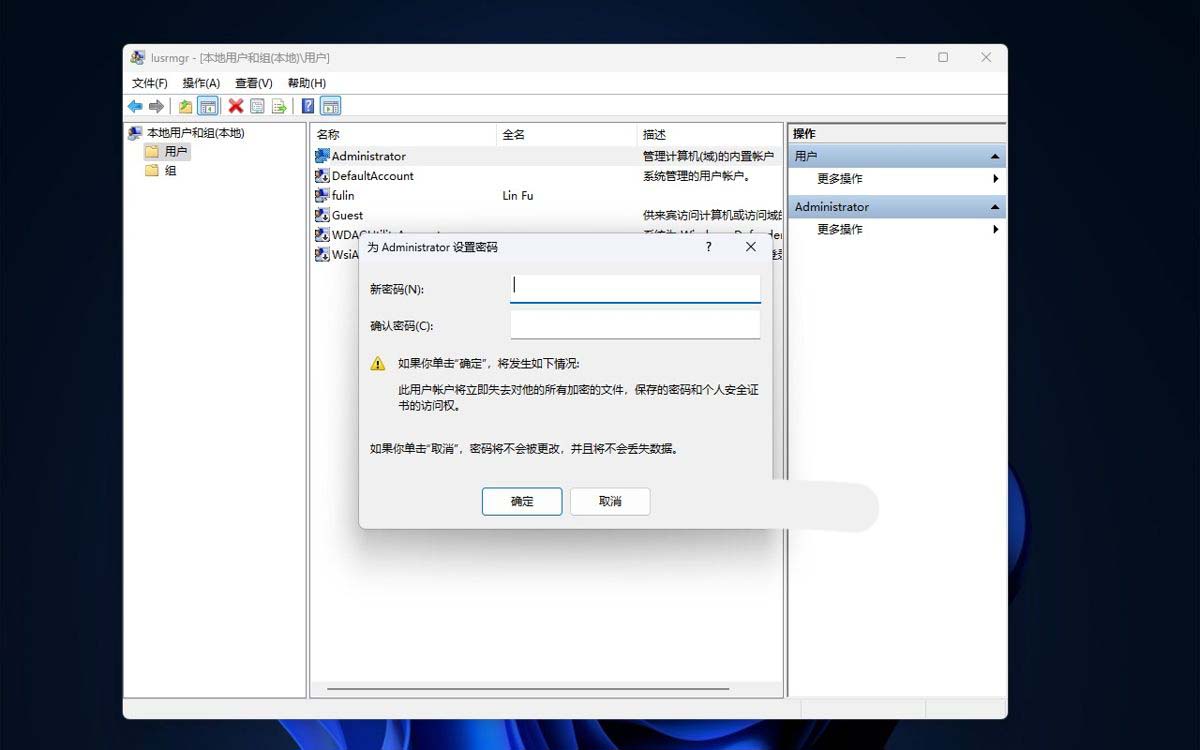Click inside the 新密码(N) input field
Viewport: 1200px width, 750px height.
click(x=634, y=286)
